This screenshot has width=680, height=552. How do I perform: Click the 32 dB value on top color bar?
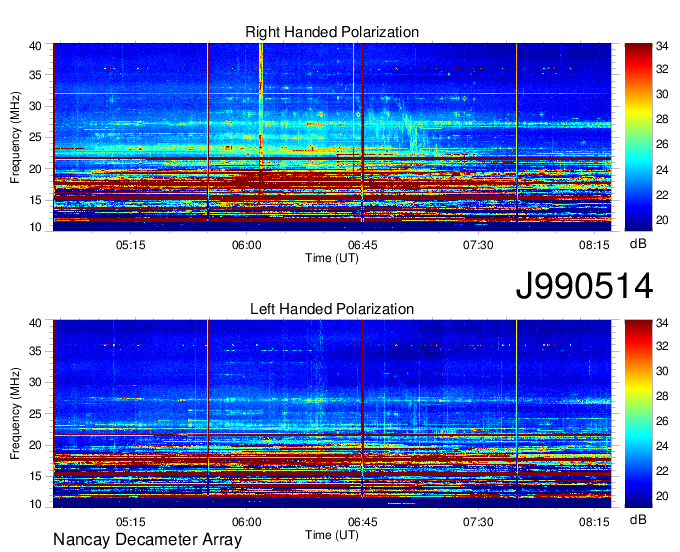(x=662, y=69)
